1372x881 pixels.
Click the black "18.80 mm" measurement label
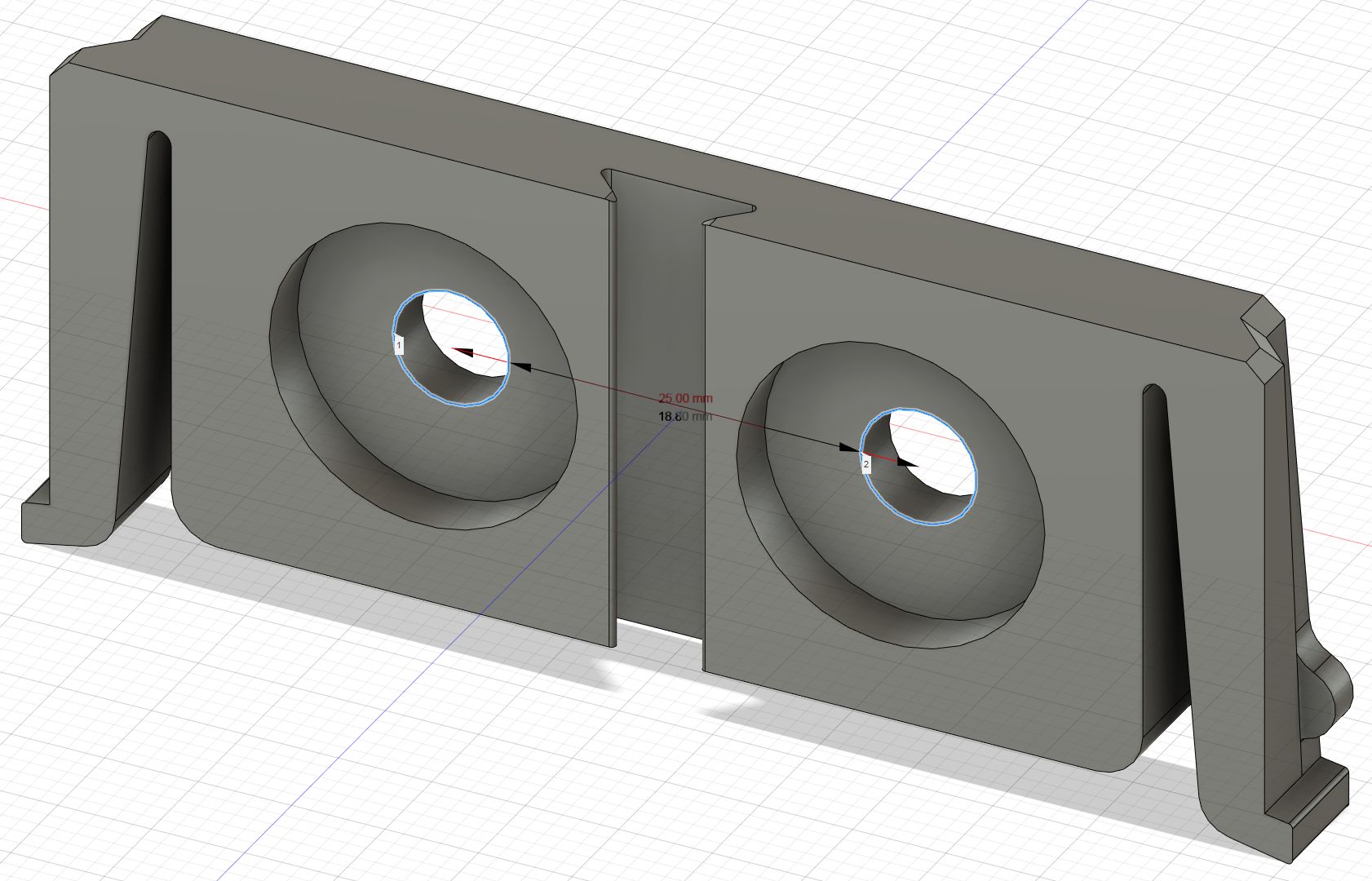click(x=685, y=417)
